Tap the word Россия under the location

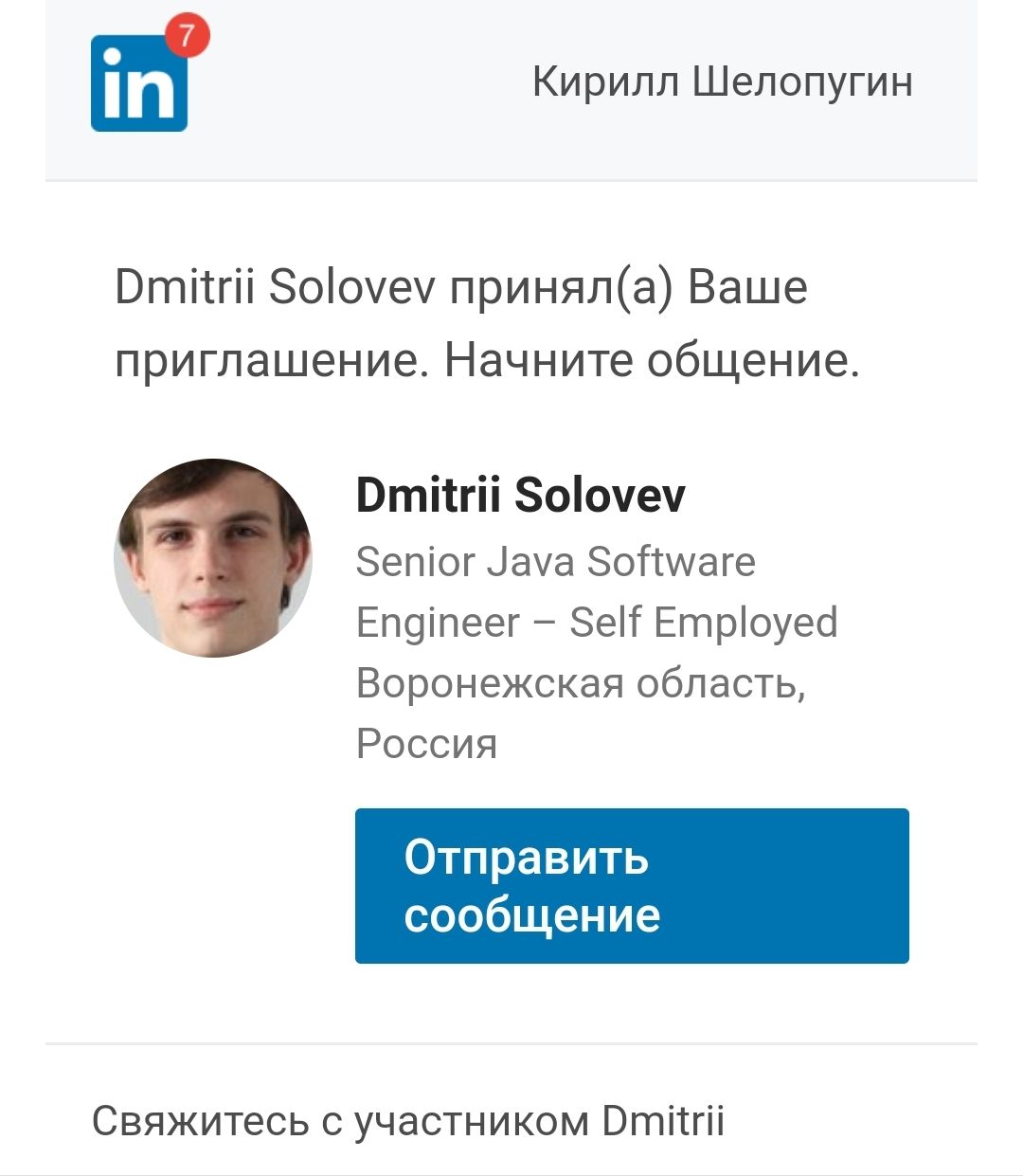pyautogui.click(x=426, y=743)
